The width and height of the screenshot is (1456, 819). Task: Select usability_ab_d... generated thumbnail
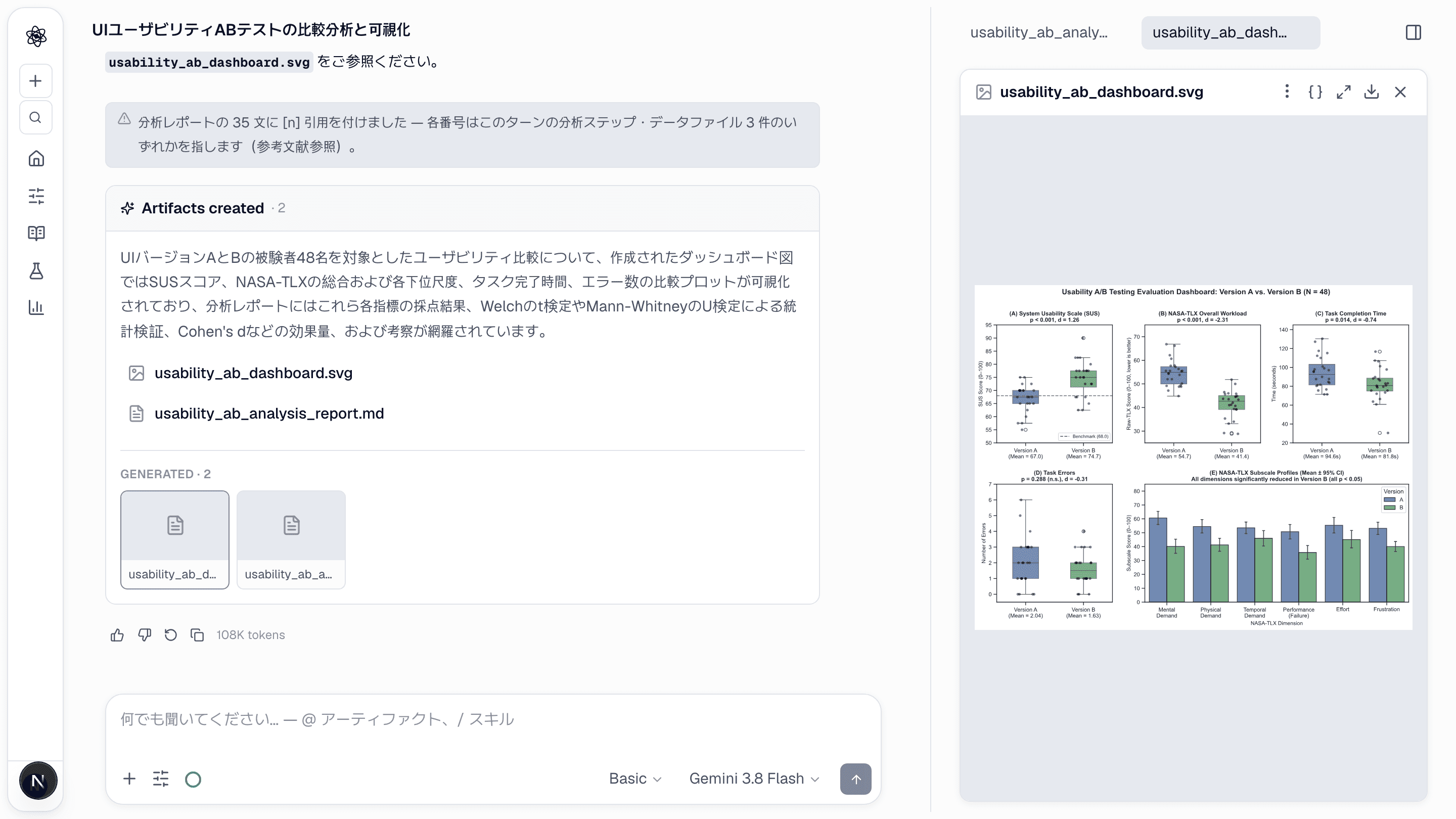coord(174,540)
